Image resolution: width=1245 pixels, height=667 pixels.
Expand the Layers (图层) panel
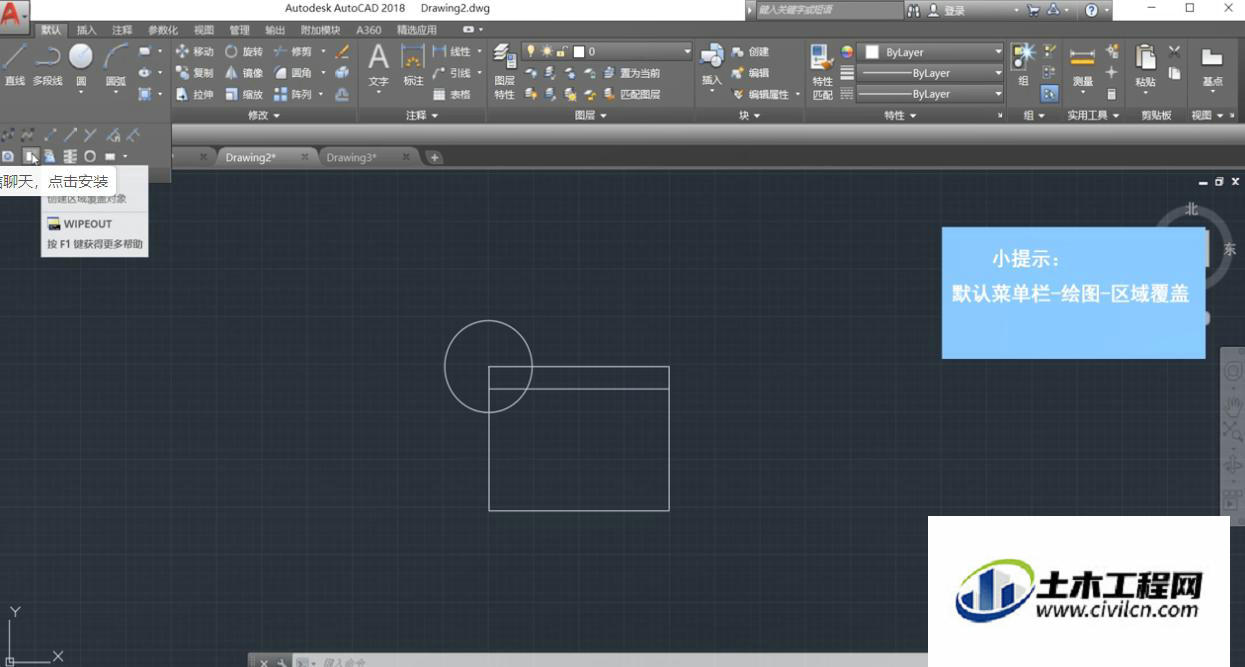point(591,116)
